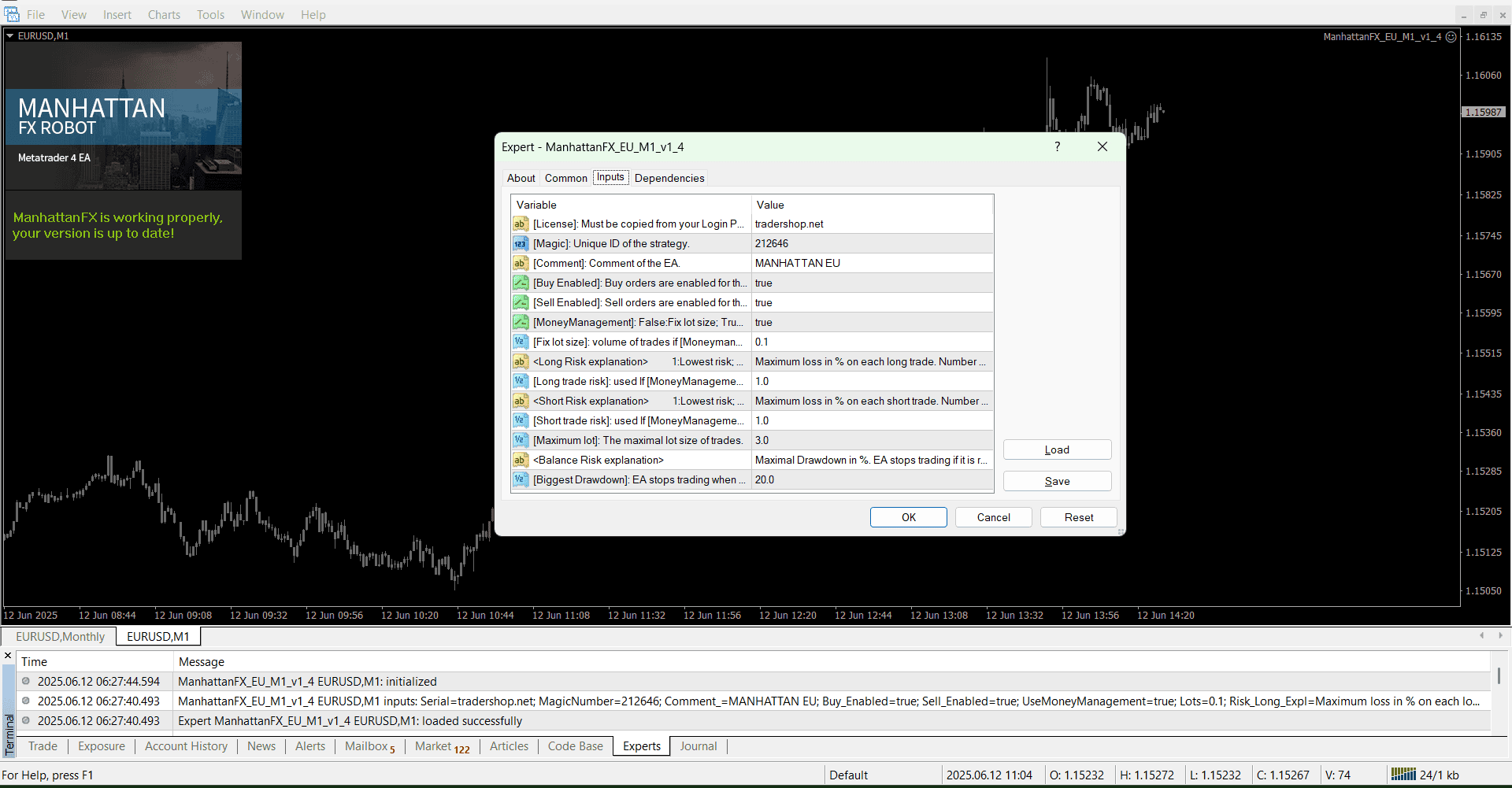
Task: Click the Balance Risk explanation row icon
Action: 521,460
